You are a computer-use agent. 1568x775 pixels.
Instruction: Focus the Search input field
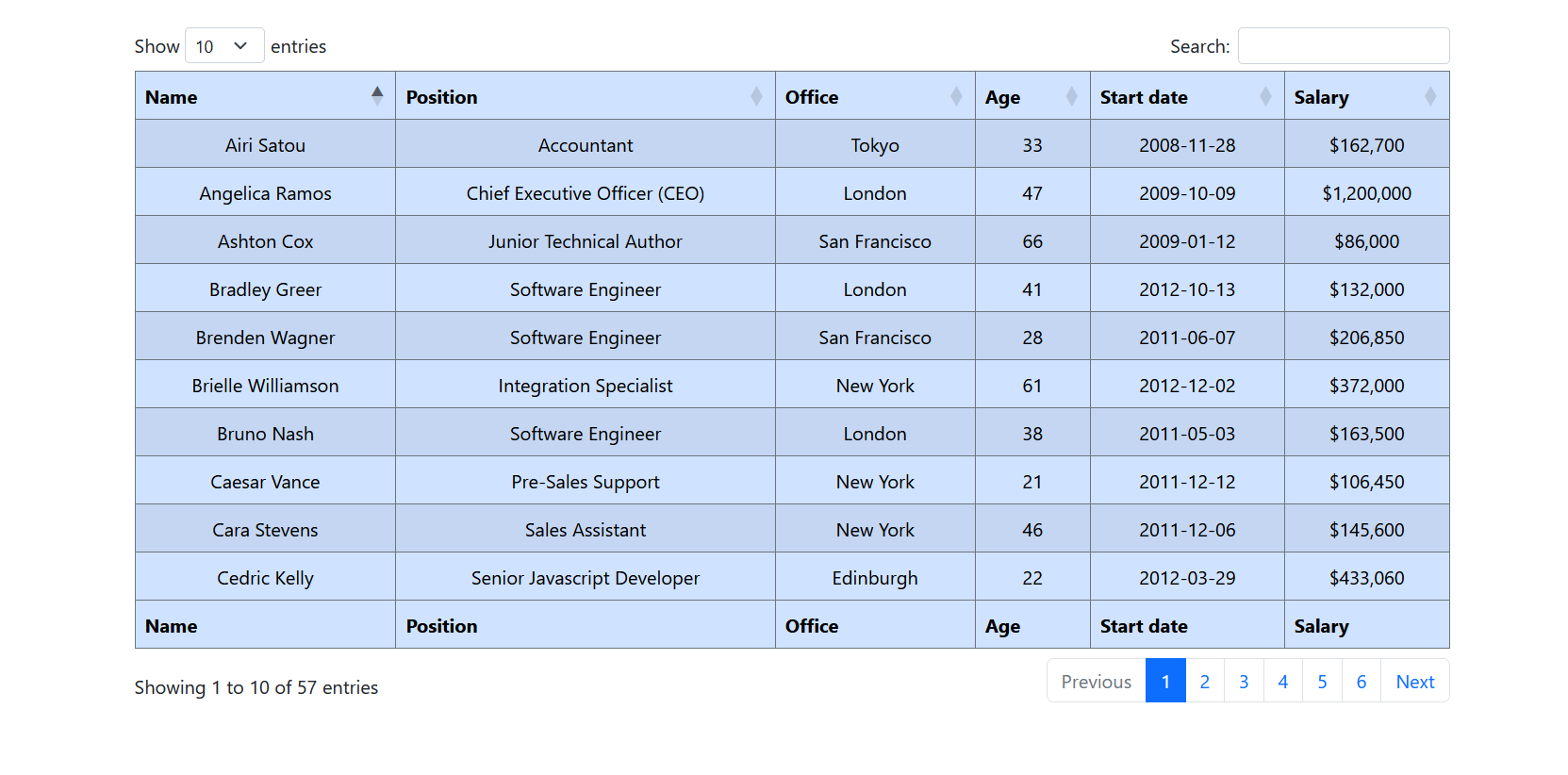1343,46
